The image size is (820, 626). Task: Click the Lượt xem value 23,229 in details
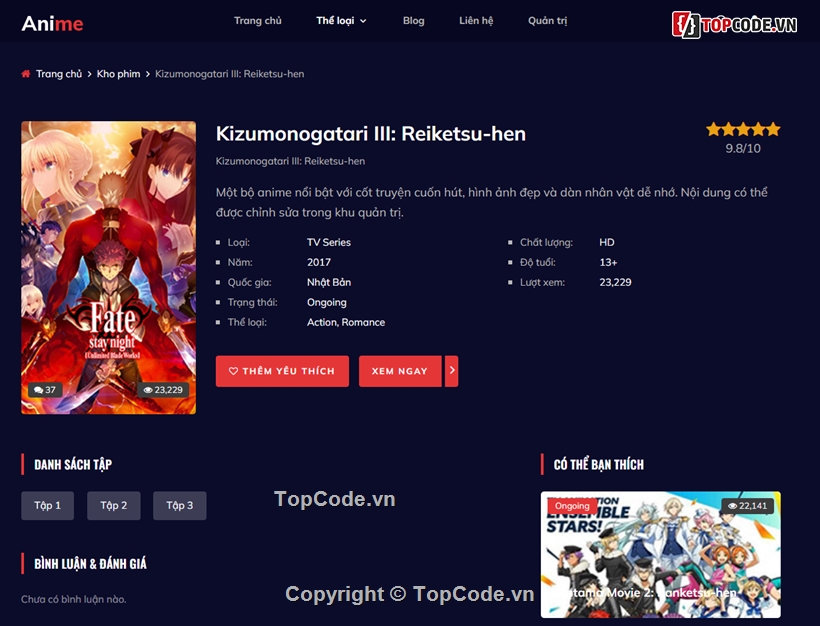click(616, 282)
